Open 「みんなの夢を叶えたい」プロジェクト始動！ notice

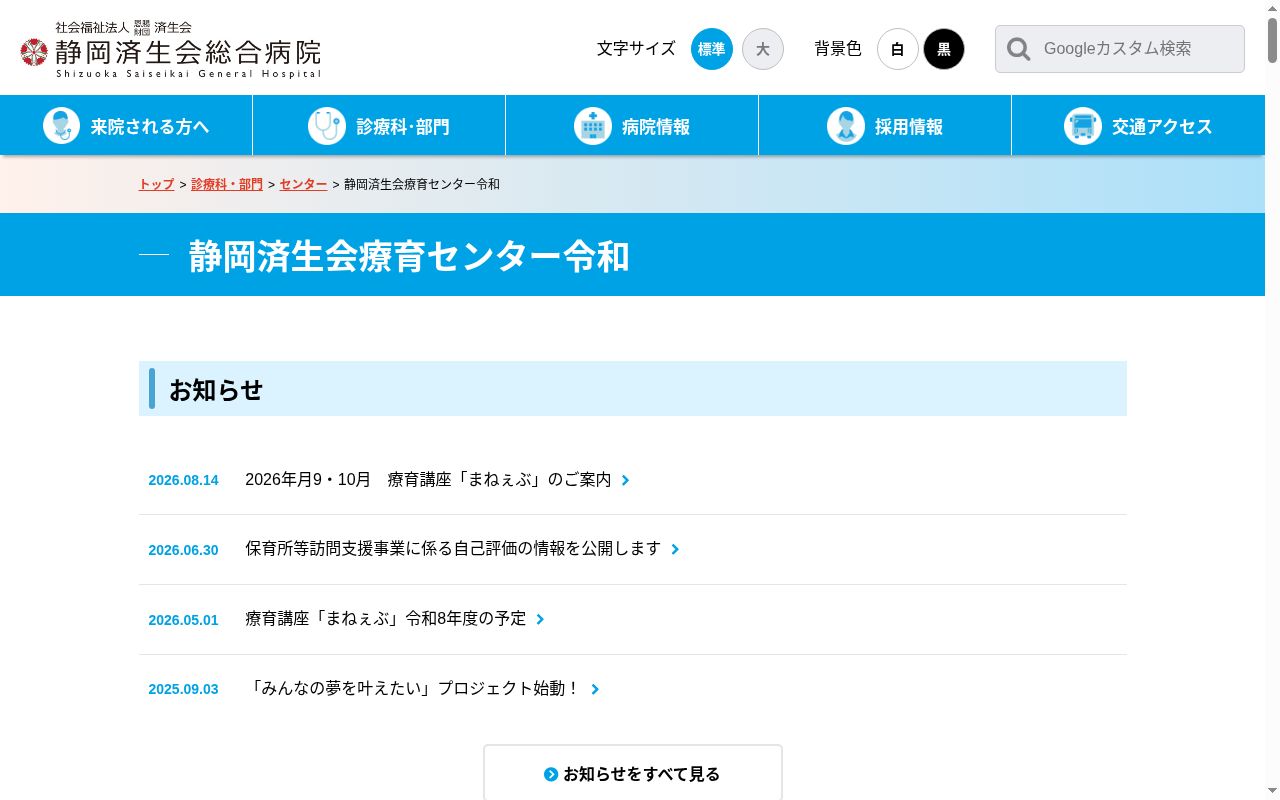click(414, 689)
